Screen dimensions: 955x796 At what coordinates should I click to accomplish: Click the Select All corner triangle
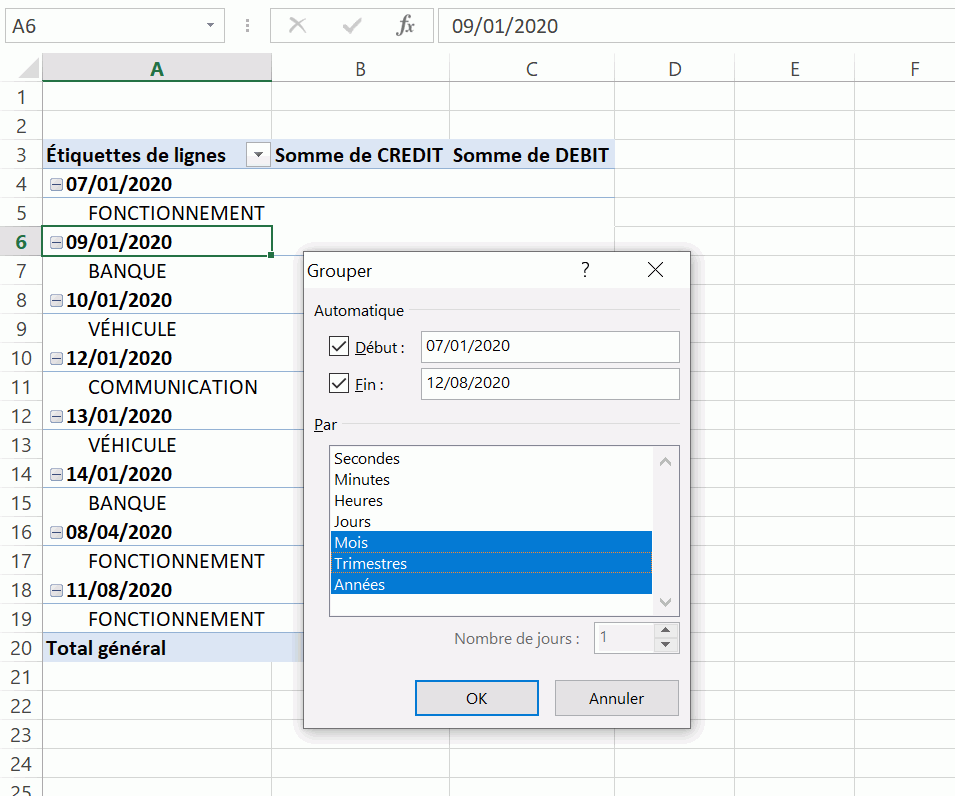click(28, 69)
